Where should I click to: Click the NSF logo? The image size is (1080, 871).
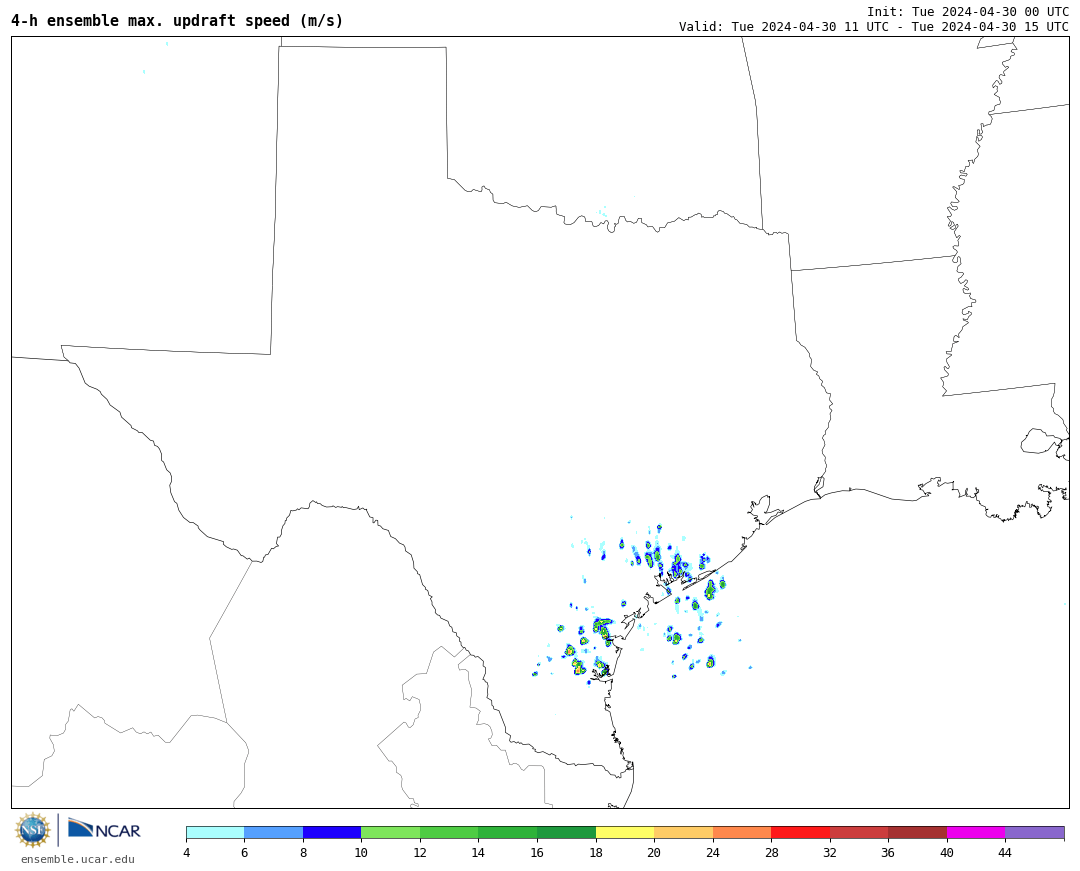pyautogui.click(x=33, y=830)
